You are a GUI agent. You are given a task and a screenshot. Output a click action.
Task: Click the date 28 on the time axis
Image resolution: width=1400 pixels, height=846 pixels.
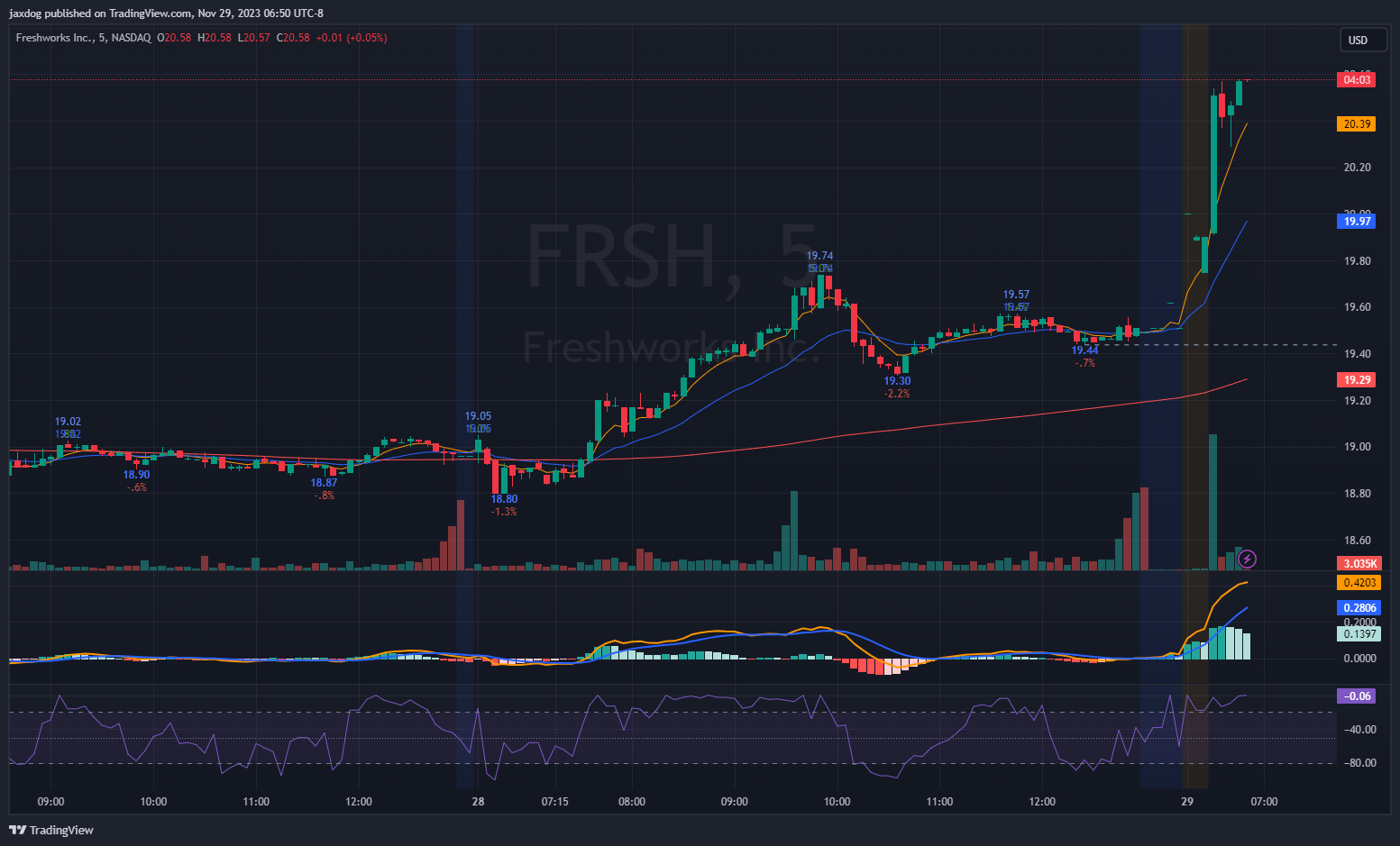[478, 802]
